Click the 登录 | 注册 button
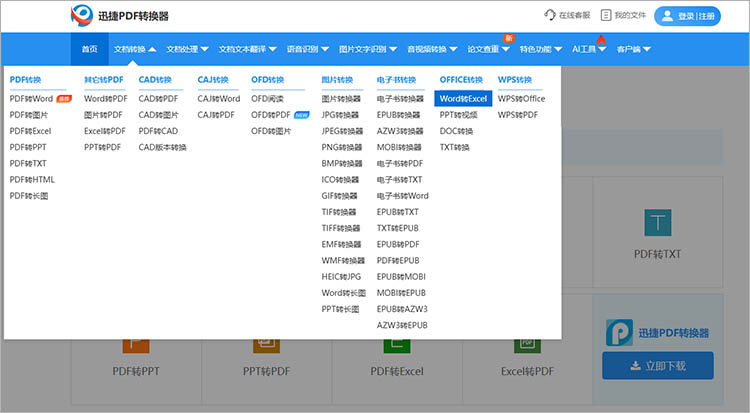750x413 pixels. point(687,16)
